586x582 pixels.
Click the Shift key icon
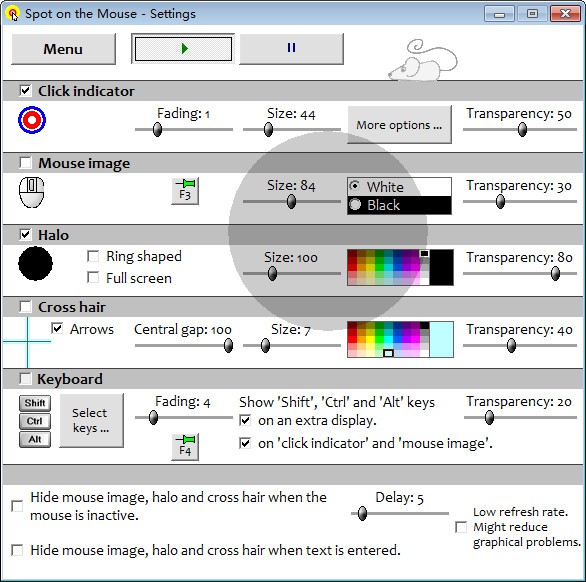pos(35,403)
